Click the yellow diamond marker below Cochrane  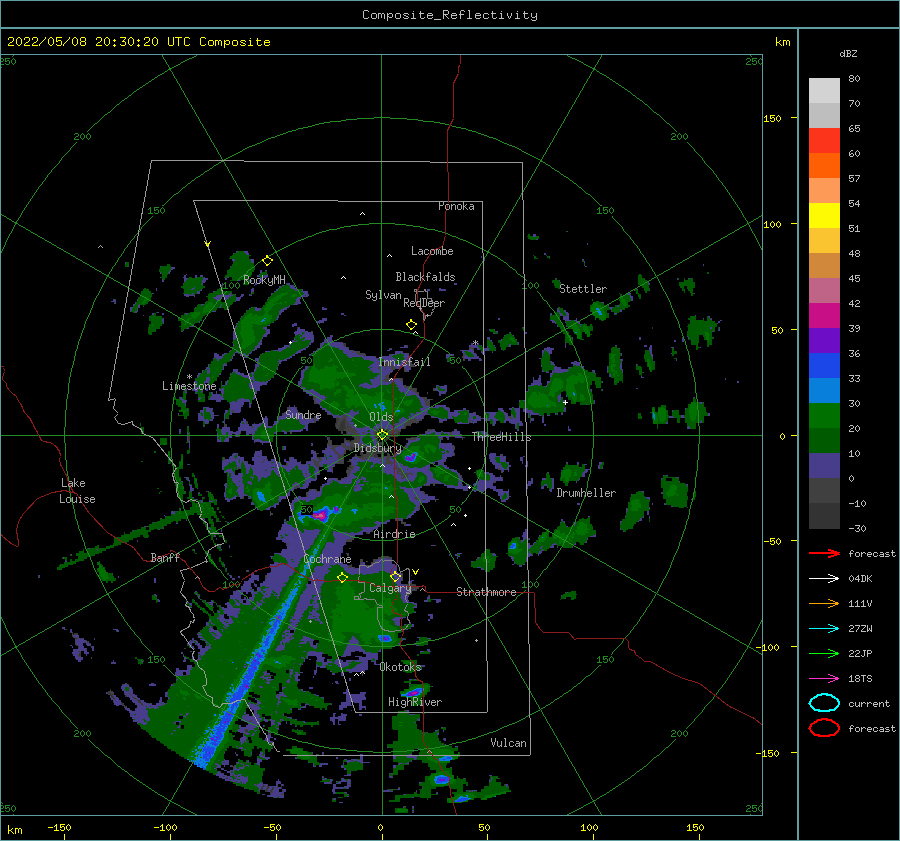(343, 577)
